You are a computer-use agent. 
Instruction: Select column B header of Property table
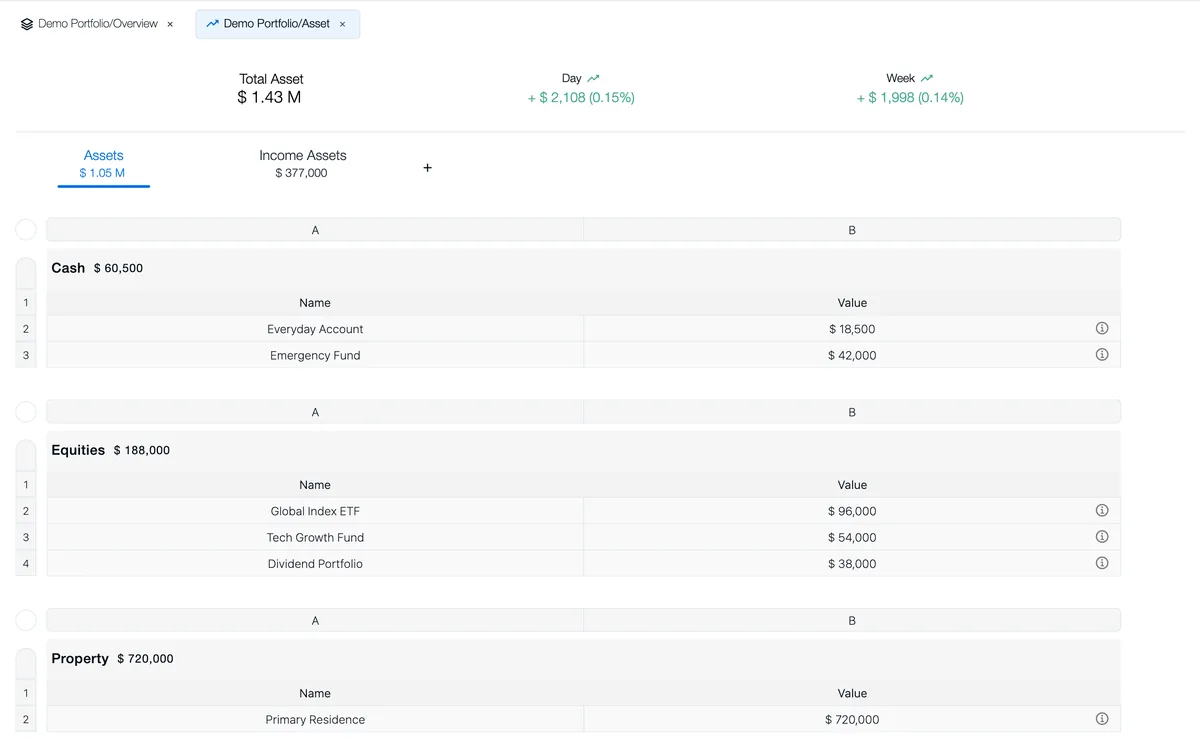(852, 620)
